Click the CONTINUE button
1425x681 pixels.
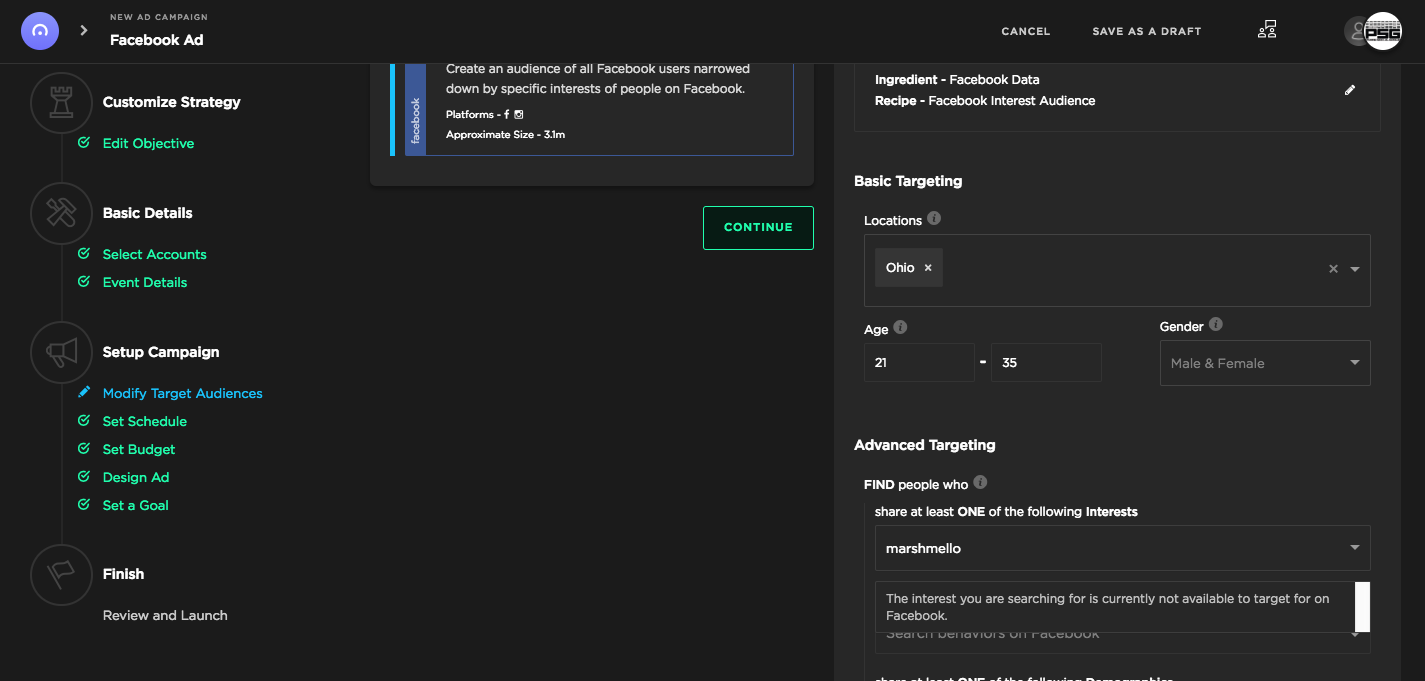pyautogui.click(x=758, y=227)
